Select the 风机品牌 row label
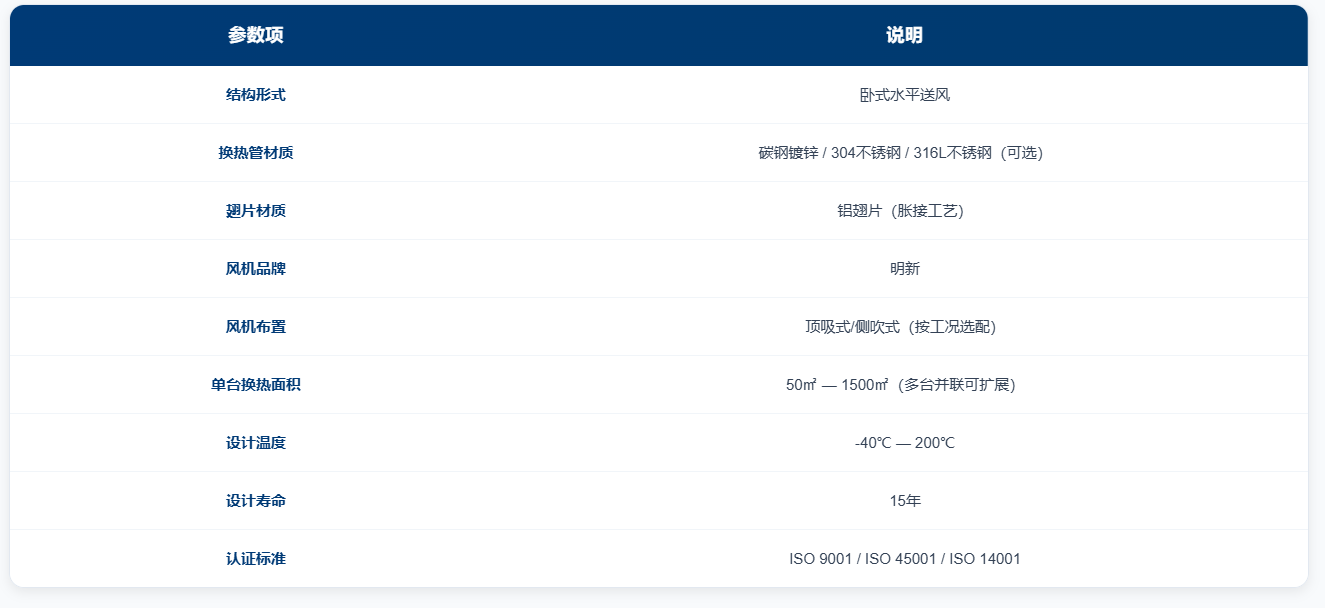1325x608 pixels. tap(256, 269)
